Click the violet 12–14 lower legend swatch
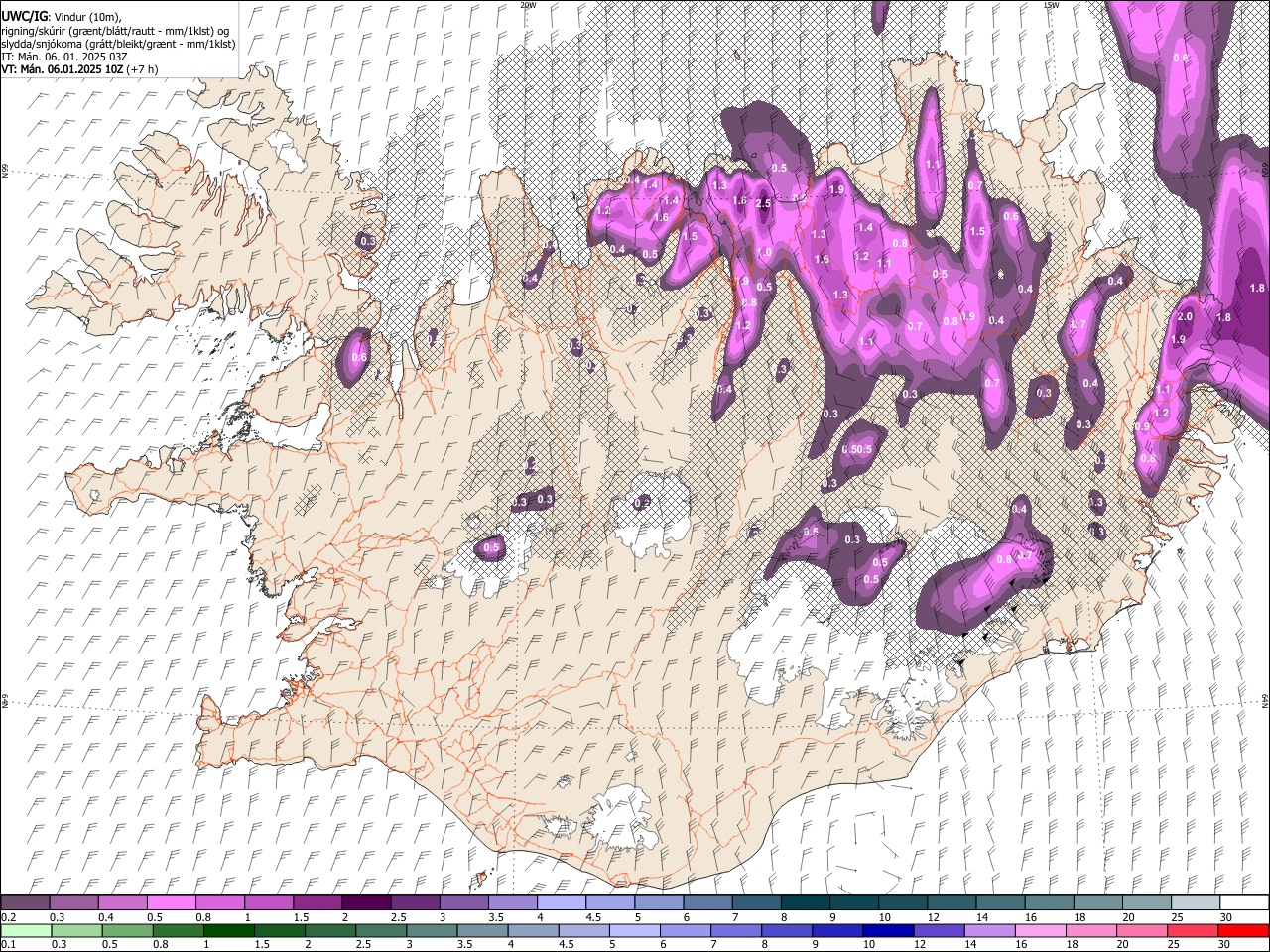The width and height of the screenshot is (1270, 952). pyautogui.click(x=941, y=930)
